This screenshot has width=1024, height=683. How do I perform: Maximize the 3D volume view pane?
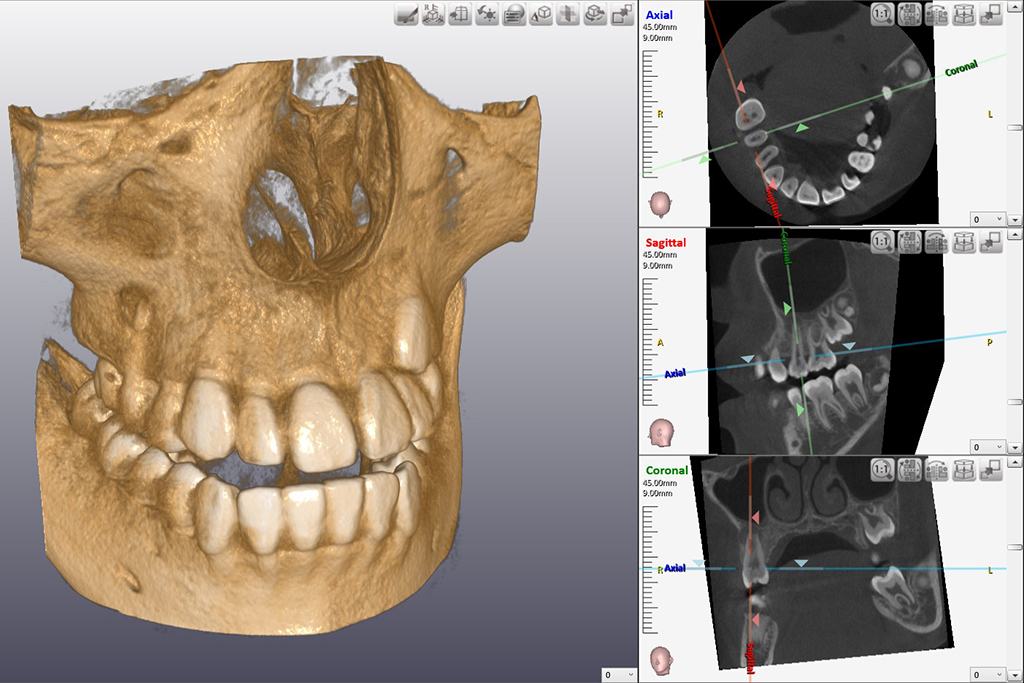coord(622,14)
